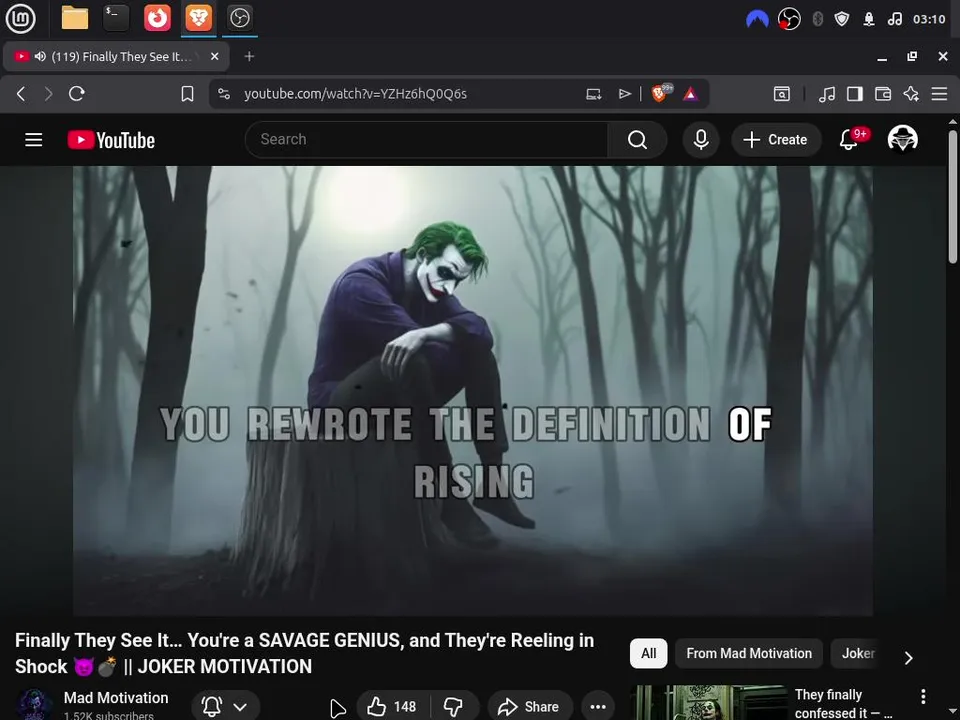
Task: Open Leo AI sparkle icon
Action: 911,94
